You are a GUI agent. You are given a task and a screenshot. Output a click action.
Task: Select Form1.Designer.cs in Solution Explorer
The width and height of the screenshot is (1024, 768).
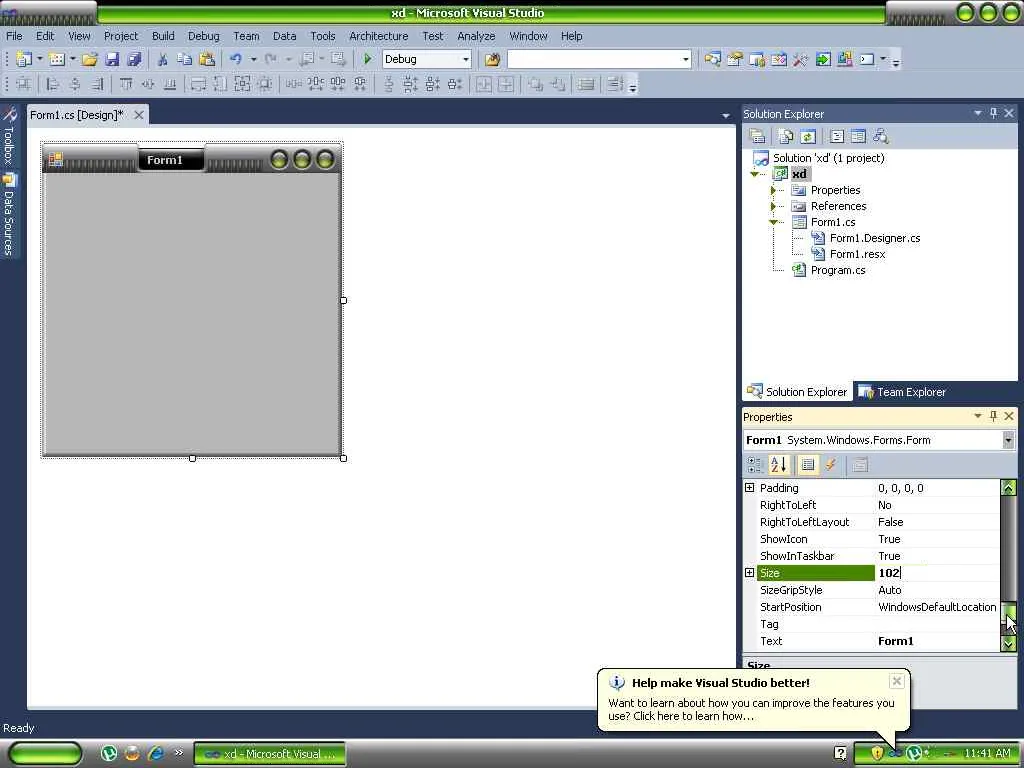click(874, 238)
